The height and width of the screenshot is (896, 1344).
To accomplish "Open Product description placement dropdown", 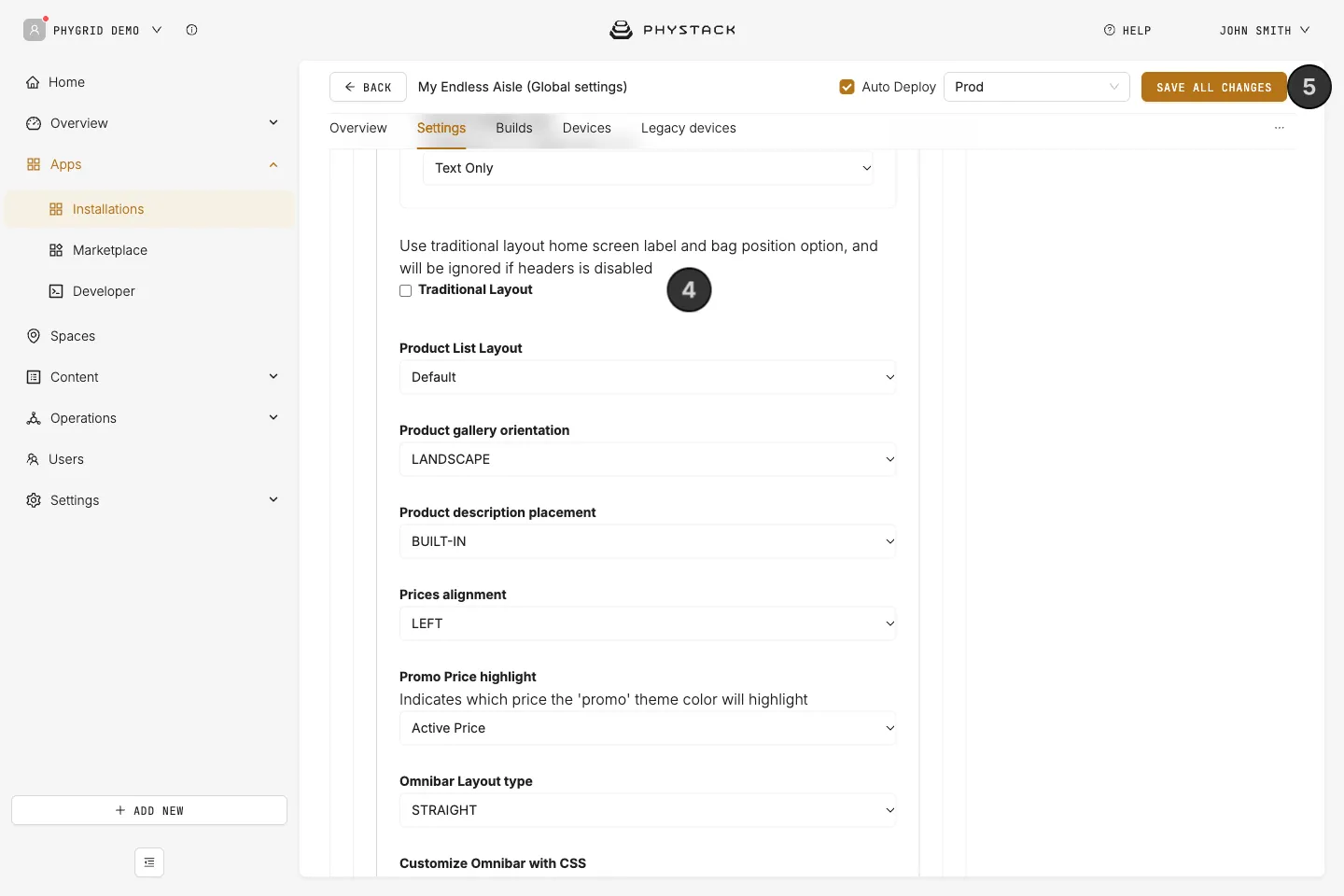I will pyautogui.click(x=648, y=541).
